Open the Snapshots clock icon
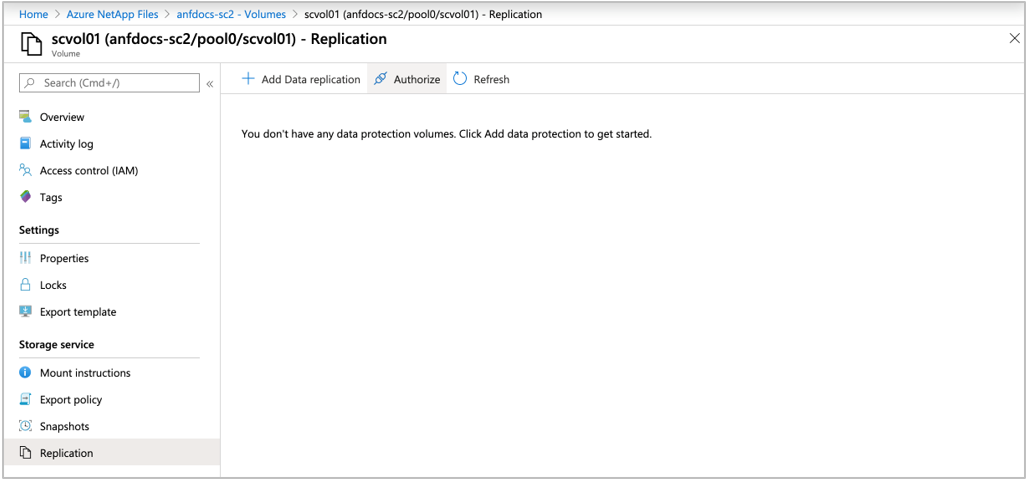1029x480 pixels. pos(26,426)
